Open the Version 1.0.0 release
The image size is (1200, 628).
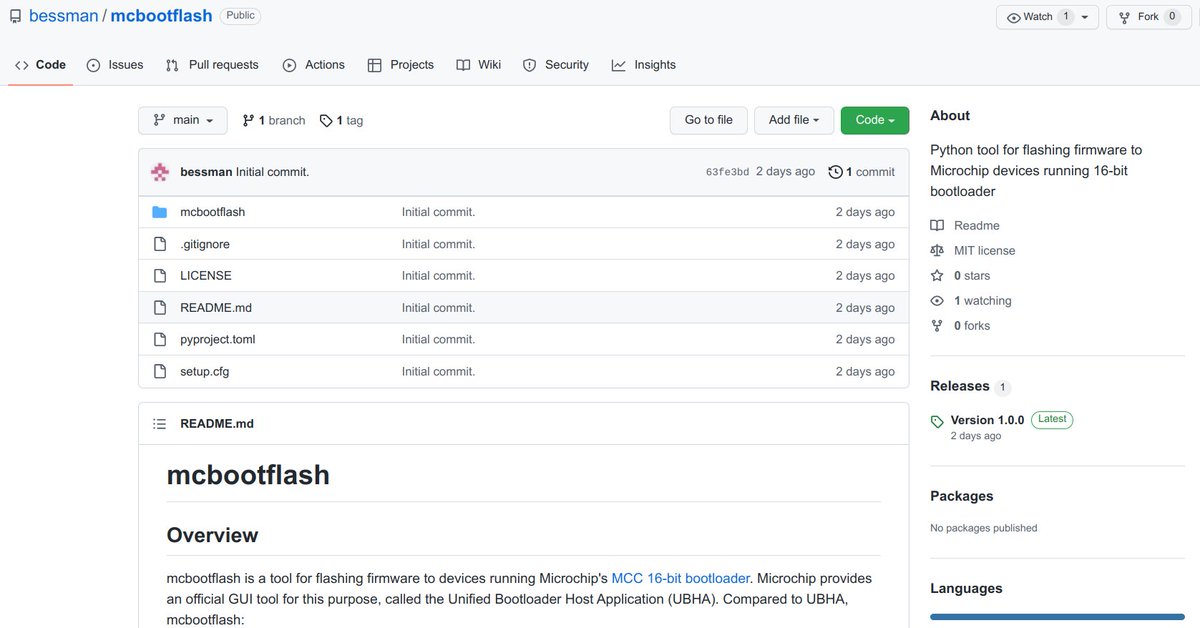pyautogui.click(x=987, y=420)
